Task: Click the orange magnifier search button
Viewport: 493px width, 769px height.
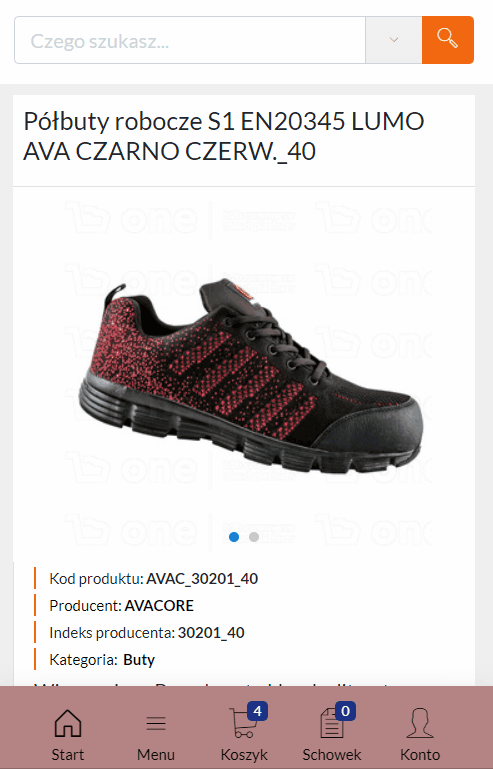Action: pyautogui.click(x=447, y=40)
